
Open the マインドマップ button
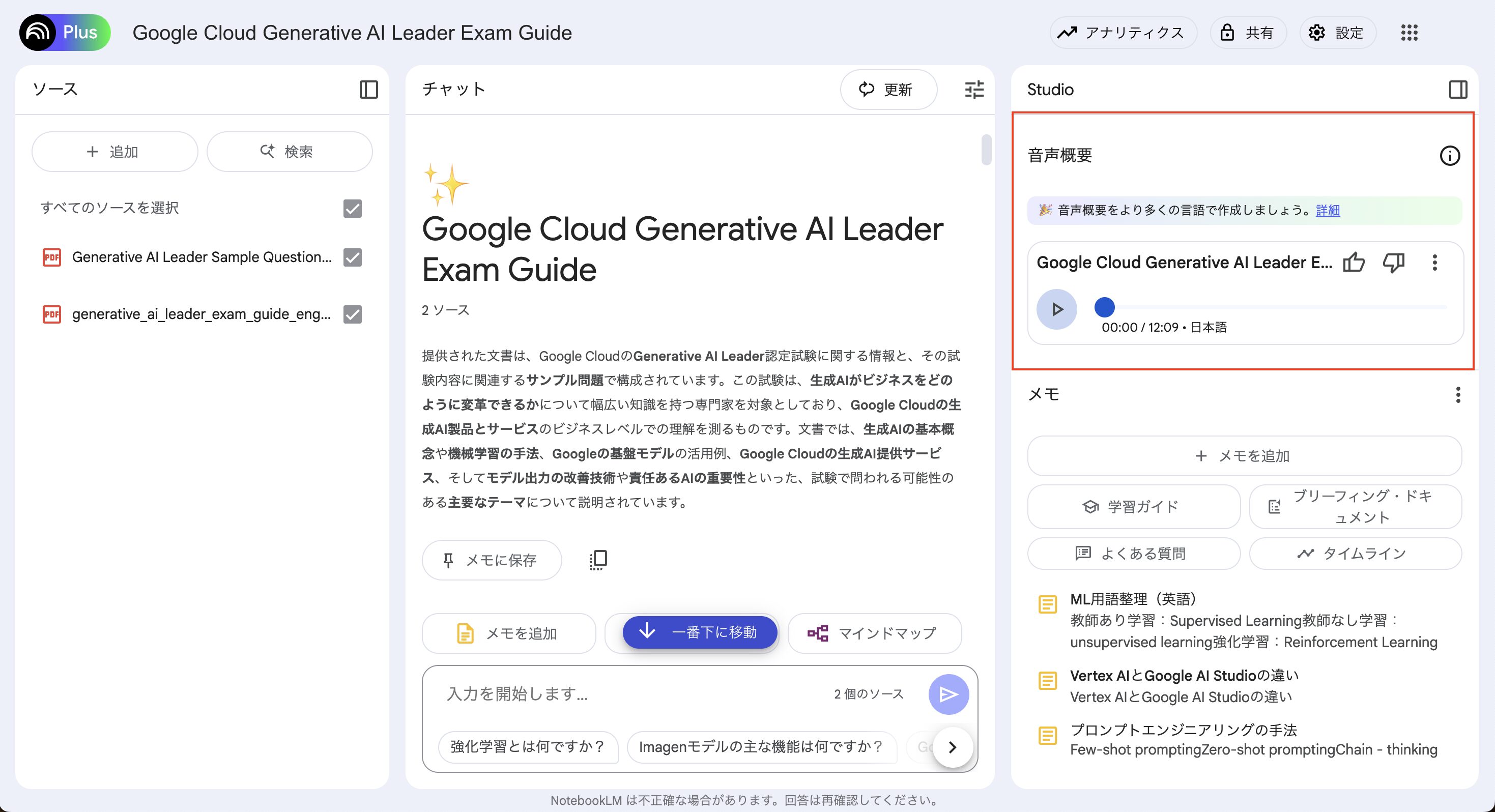875,633
